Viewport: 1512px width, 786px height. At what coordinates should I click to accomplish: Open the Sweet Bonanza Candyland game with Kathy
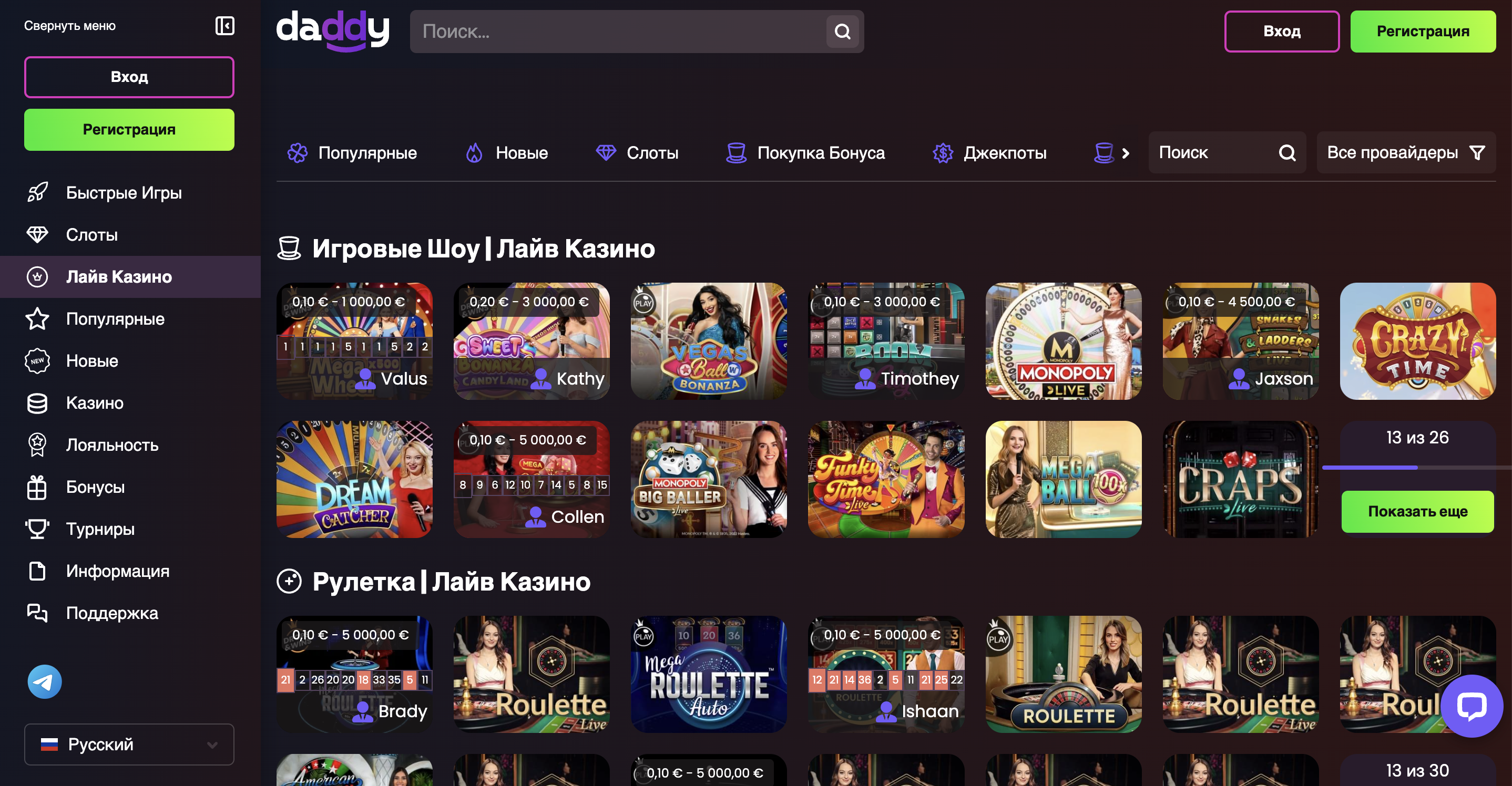pos(531,342)
